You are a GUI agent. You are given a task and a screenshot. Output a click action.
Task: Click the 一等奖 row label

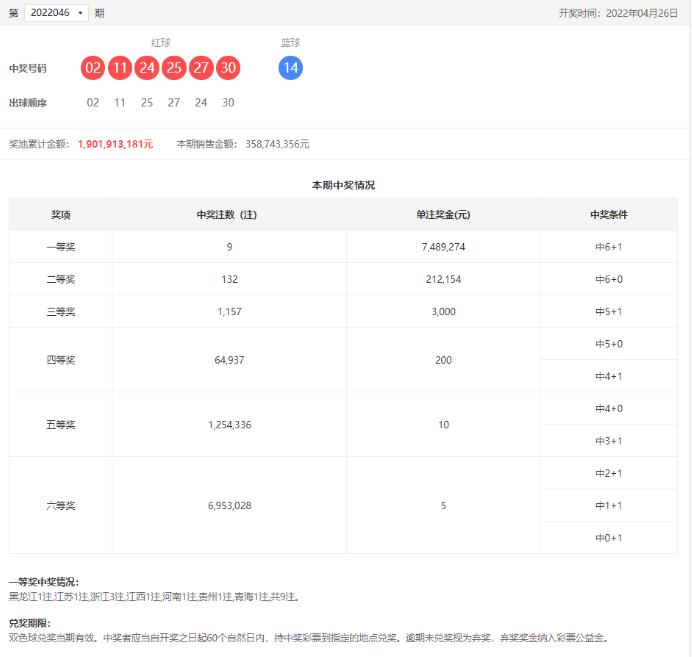point(60,247)
